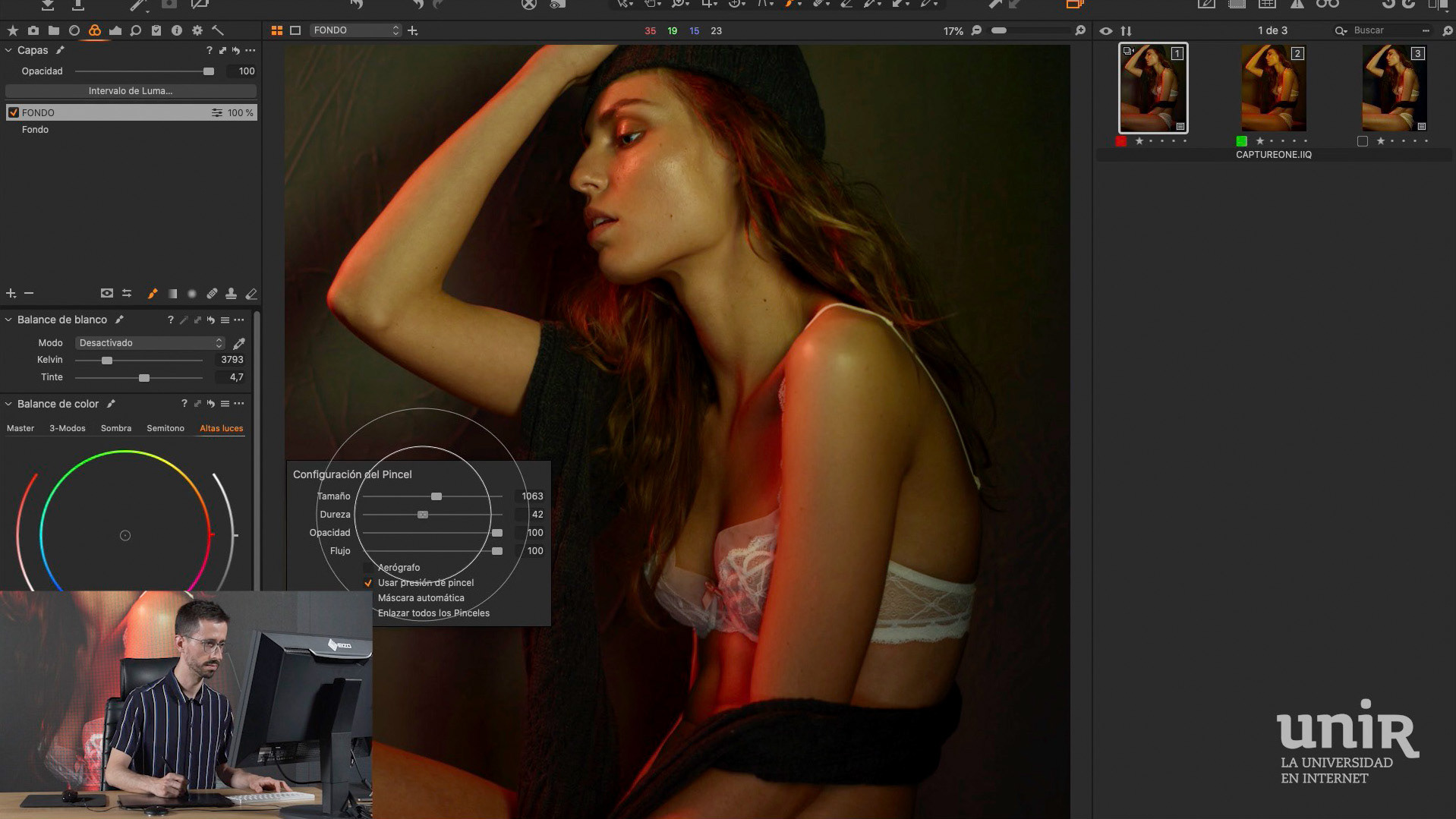Viewport: 1456px width, 819px height.
Task: Switch viewer to single-image view
Action: (x=296, y=30)
